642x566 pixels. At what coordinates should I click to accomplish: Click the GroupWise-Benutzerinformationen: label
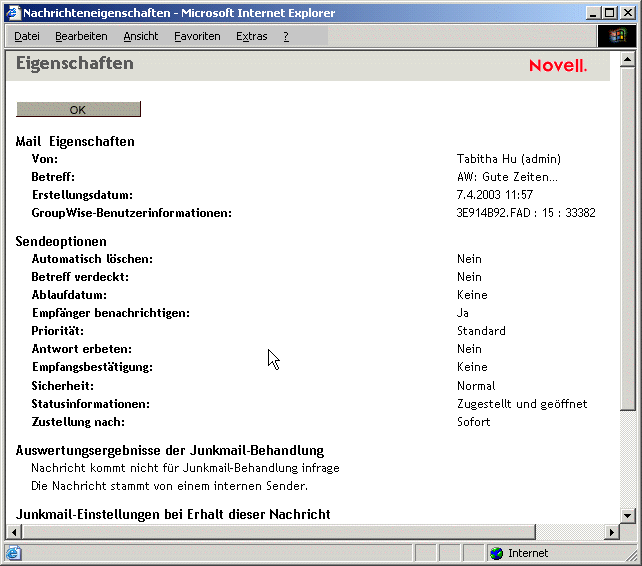[x=131, y=213]
